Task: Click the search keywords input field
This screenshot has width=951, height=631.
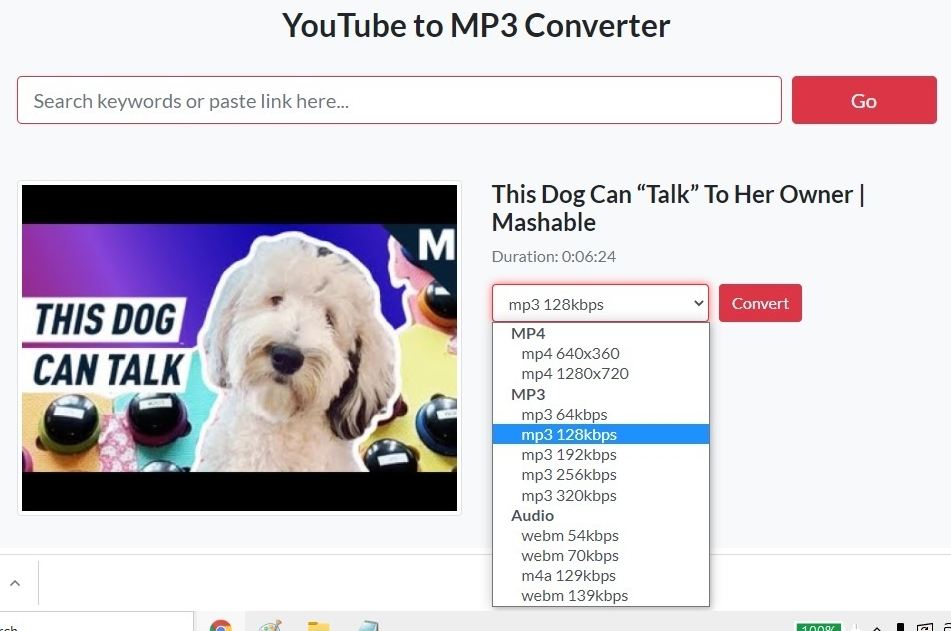Action: tap(399, 100)
